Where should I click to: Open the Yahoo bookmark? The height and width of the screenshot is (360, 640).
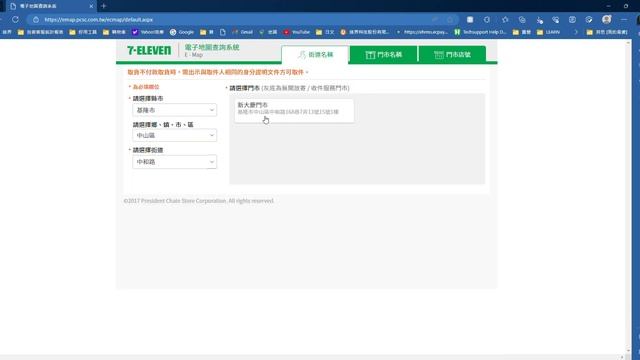[x=147, y=32]
